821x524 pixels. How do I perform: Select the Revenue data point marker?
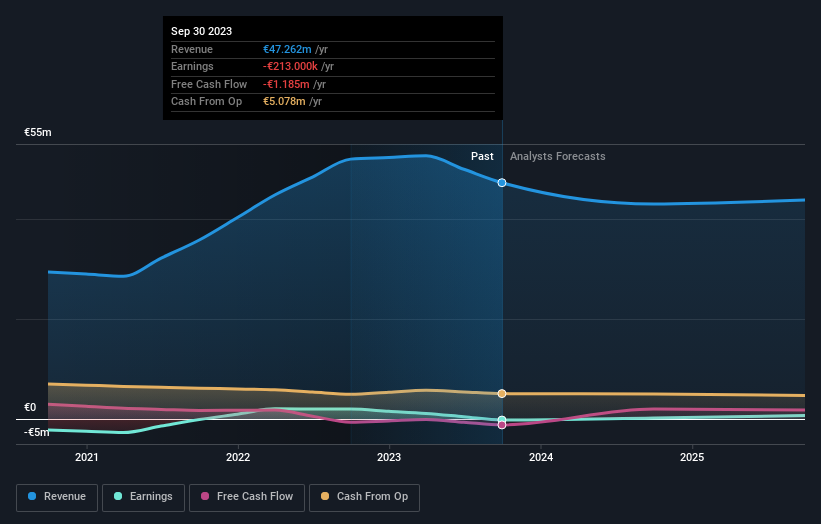click(502, 183)
